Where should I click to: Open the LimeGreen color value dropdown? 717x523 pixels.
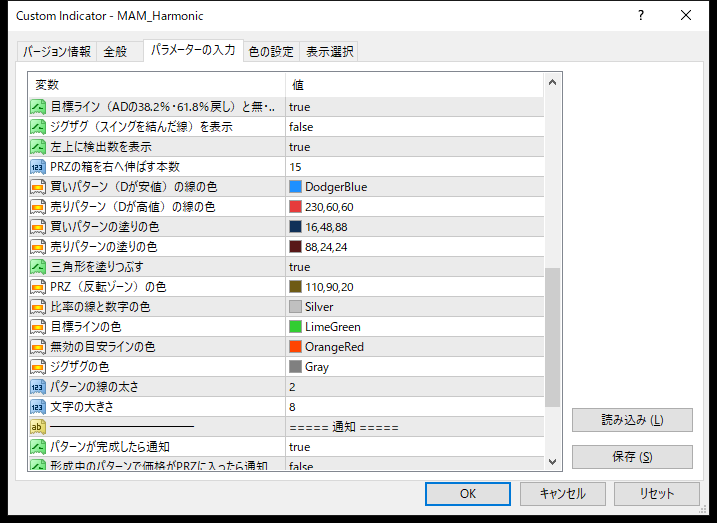tap(414, 327)
